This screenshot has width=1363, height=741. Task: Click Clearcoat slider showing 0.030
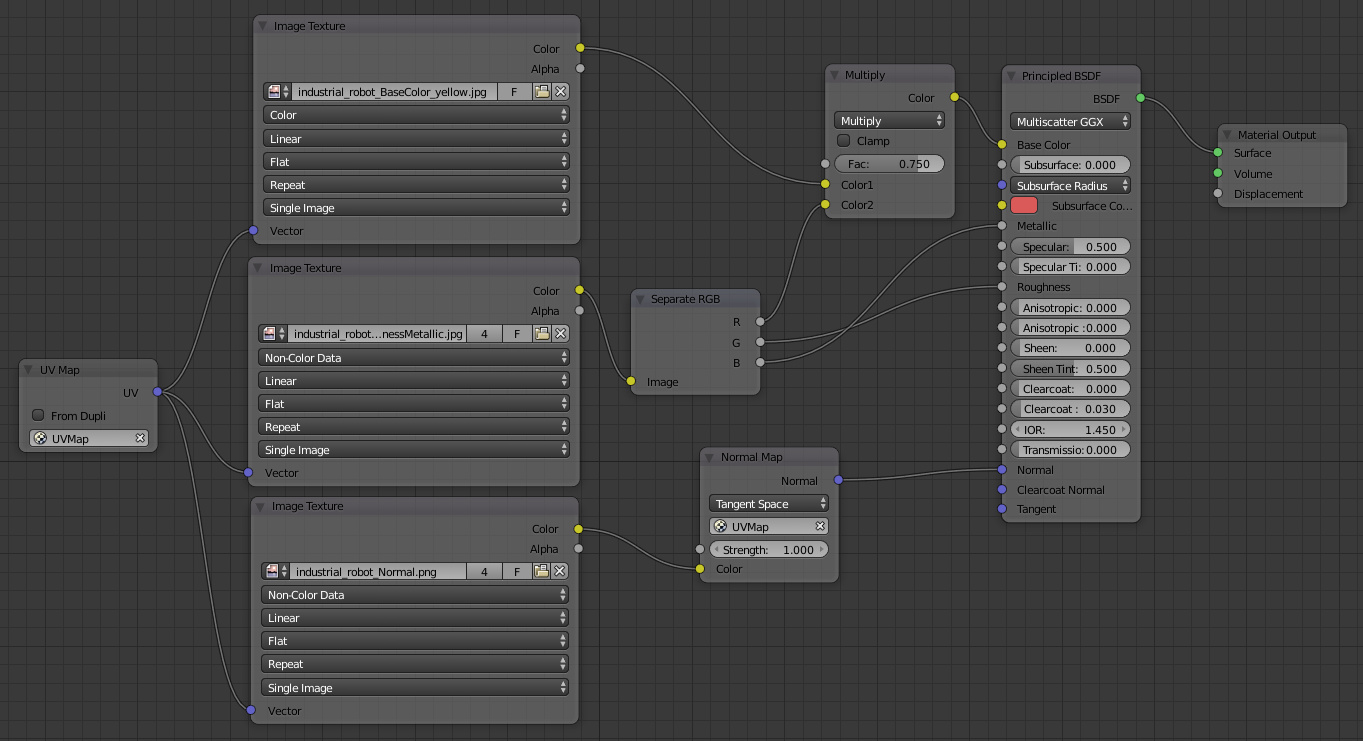(1071, 409)
